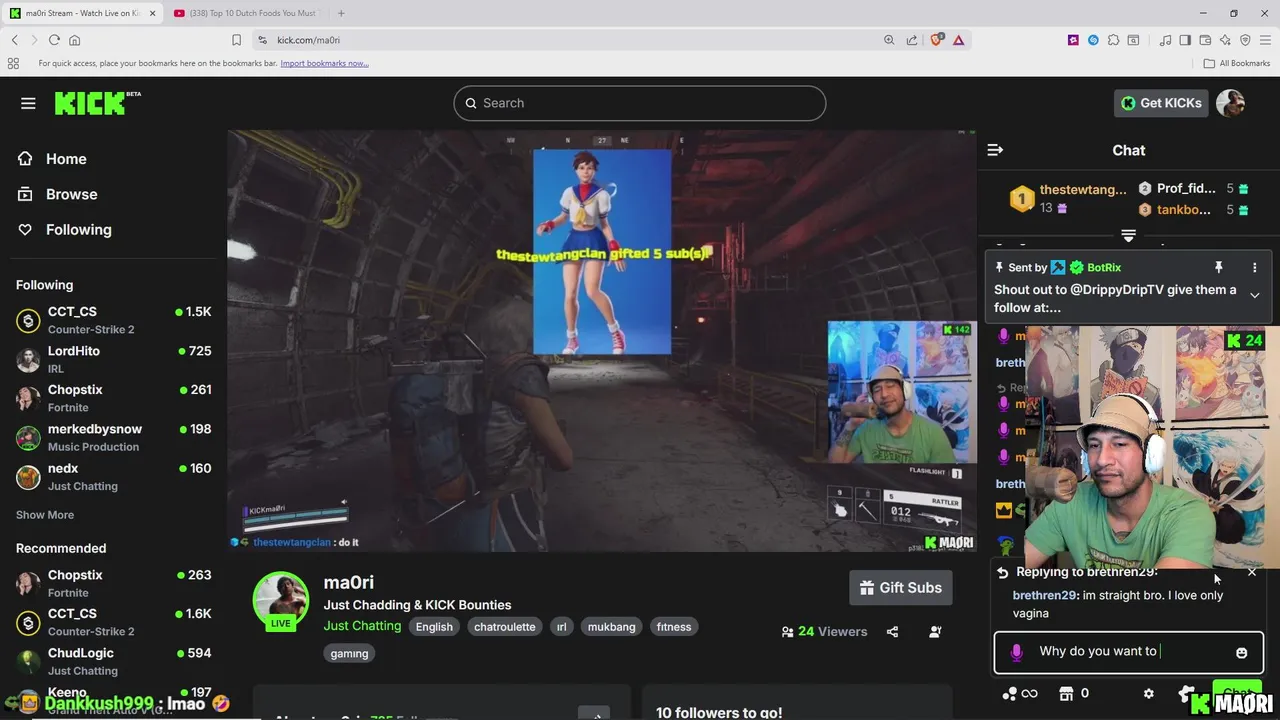Open emoji picker in chat input
The image size is (1280, 720).
pyautogui.click(x=1241, y=652)
